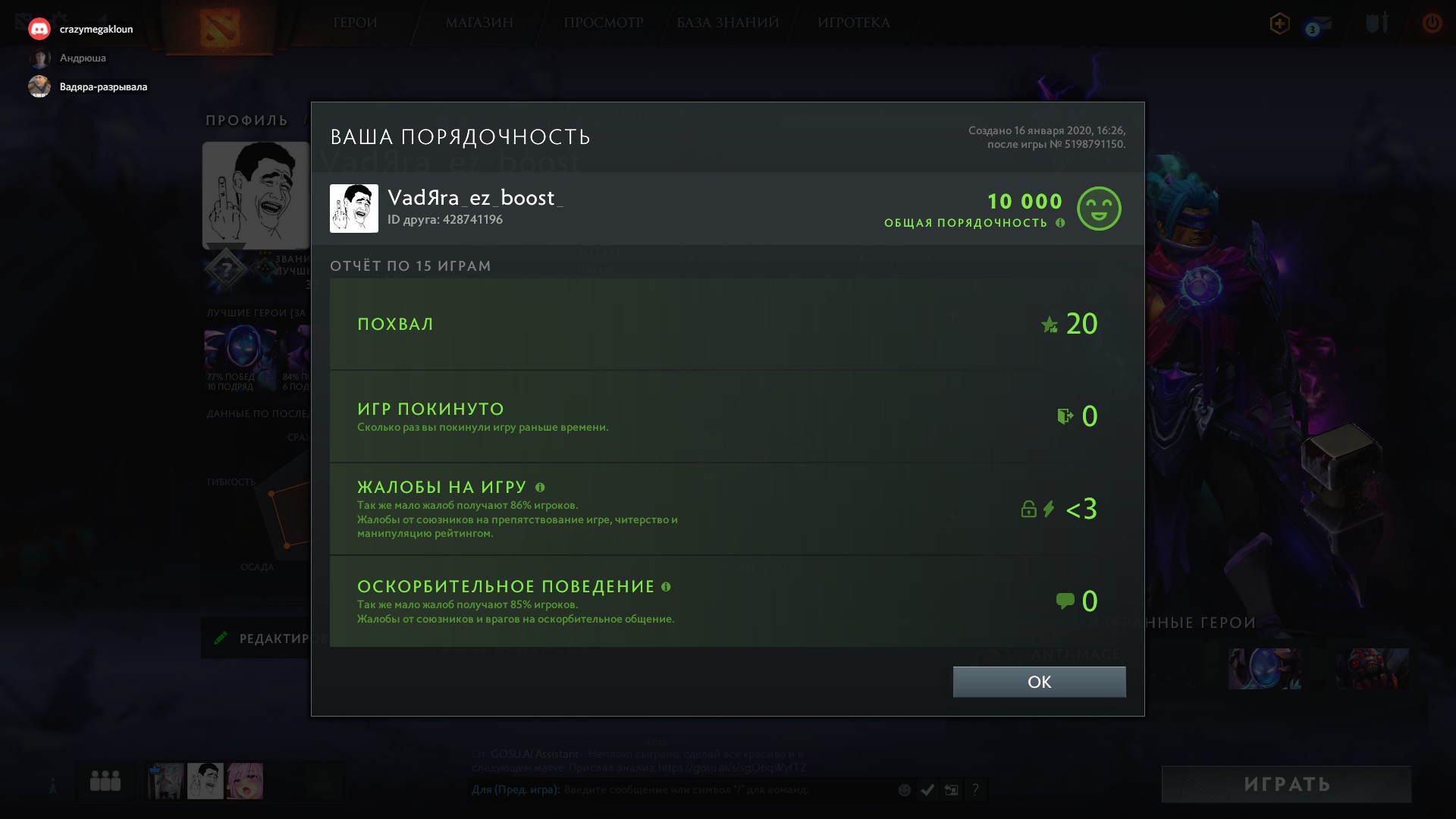1456x819 pixels.
Task: Click the armory shield and sword icon
Action: click(x=1377, y=23)
